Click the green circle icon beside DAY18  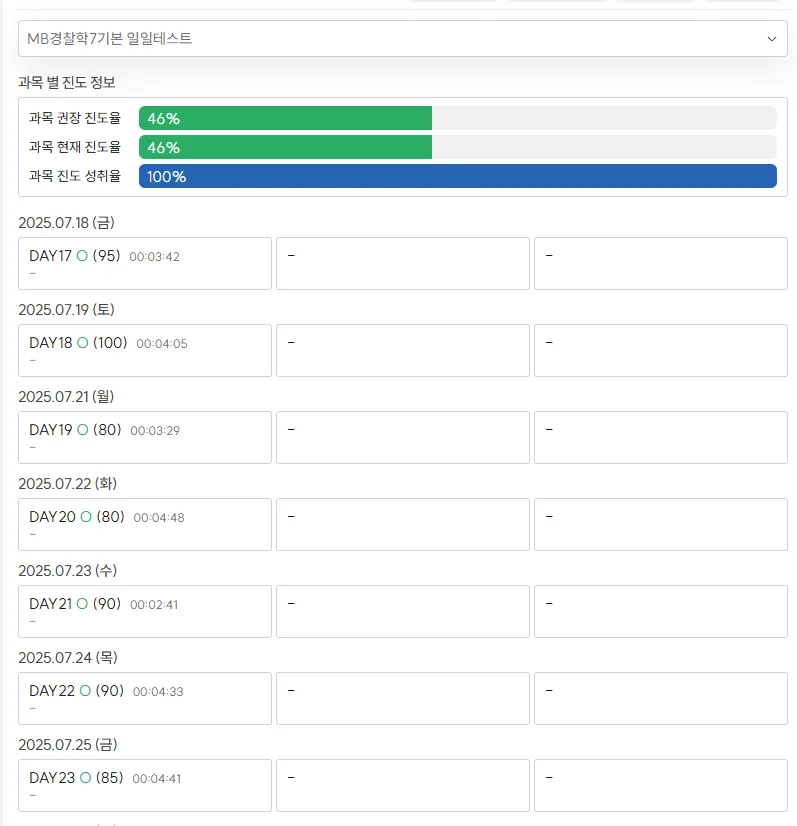83,343
